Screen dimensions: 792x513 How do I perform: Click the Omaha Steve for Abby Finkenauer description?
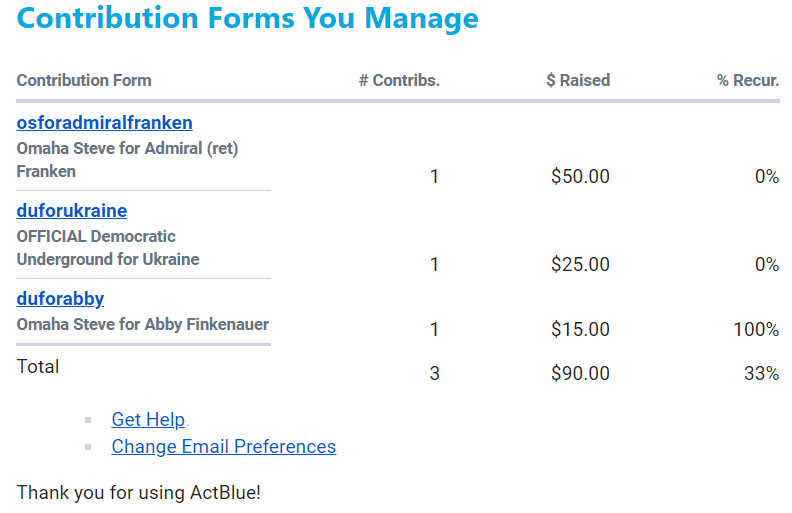click(x=142, y=324)
